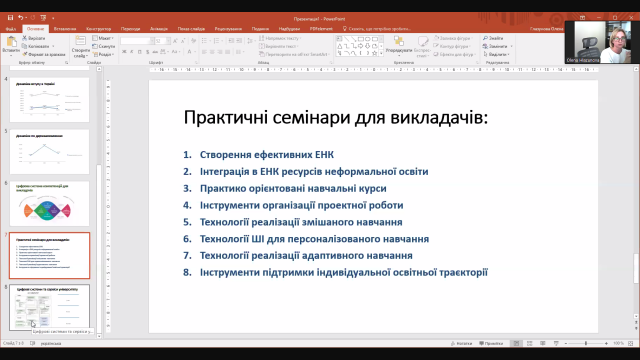Increase the list indent level

[239, 41]
